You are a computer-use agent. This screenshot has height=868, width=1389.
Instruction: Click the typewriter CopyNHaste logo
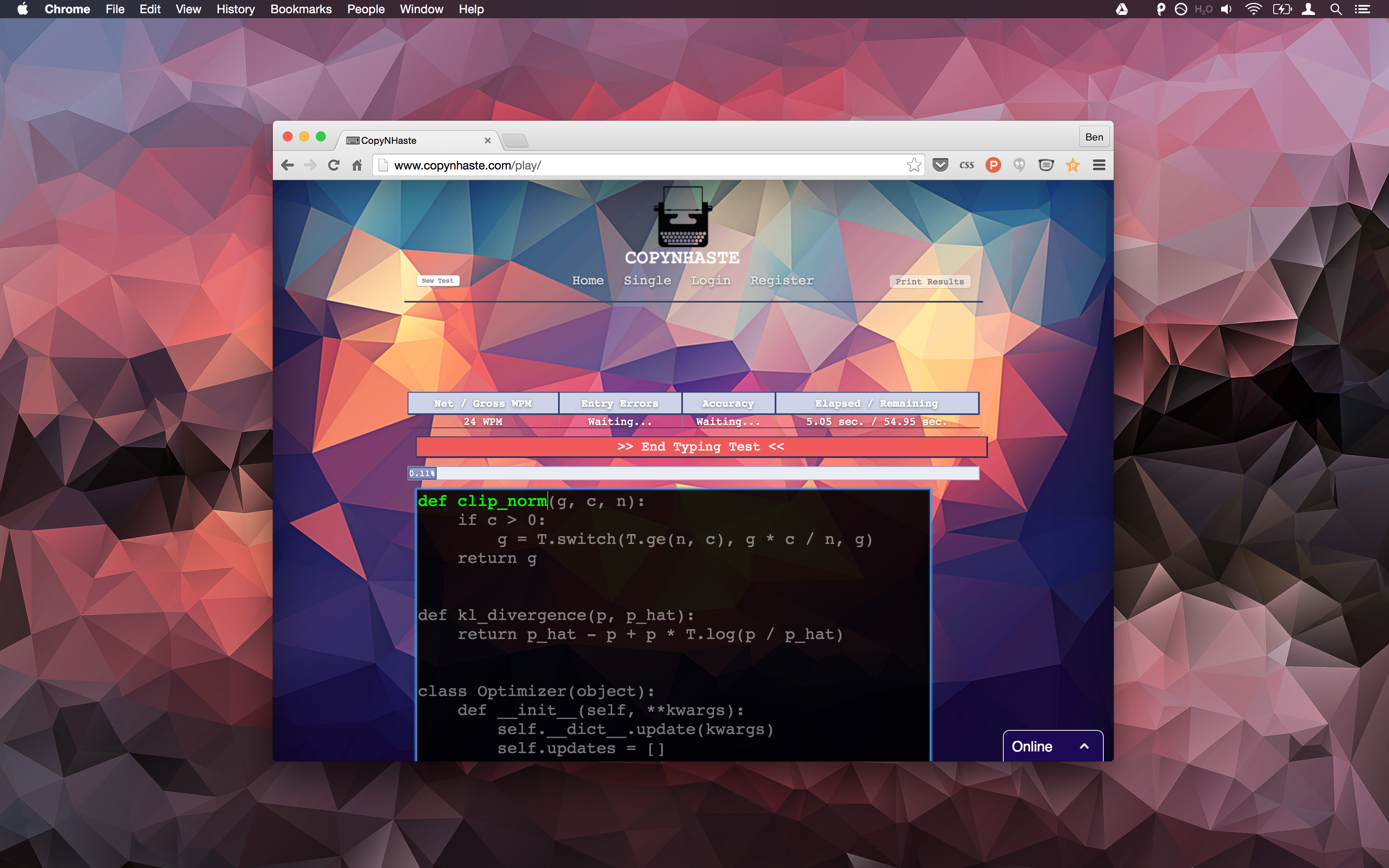tap(682, 218)
